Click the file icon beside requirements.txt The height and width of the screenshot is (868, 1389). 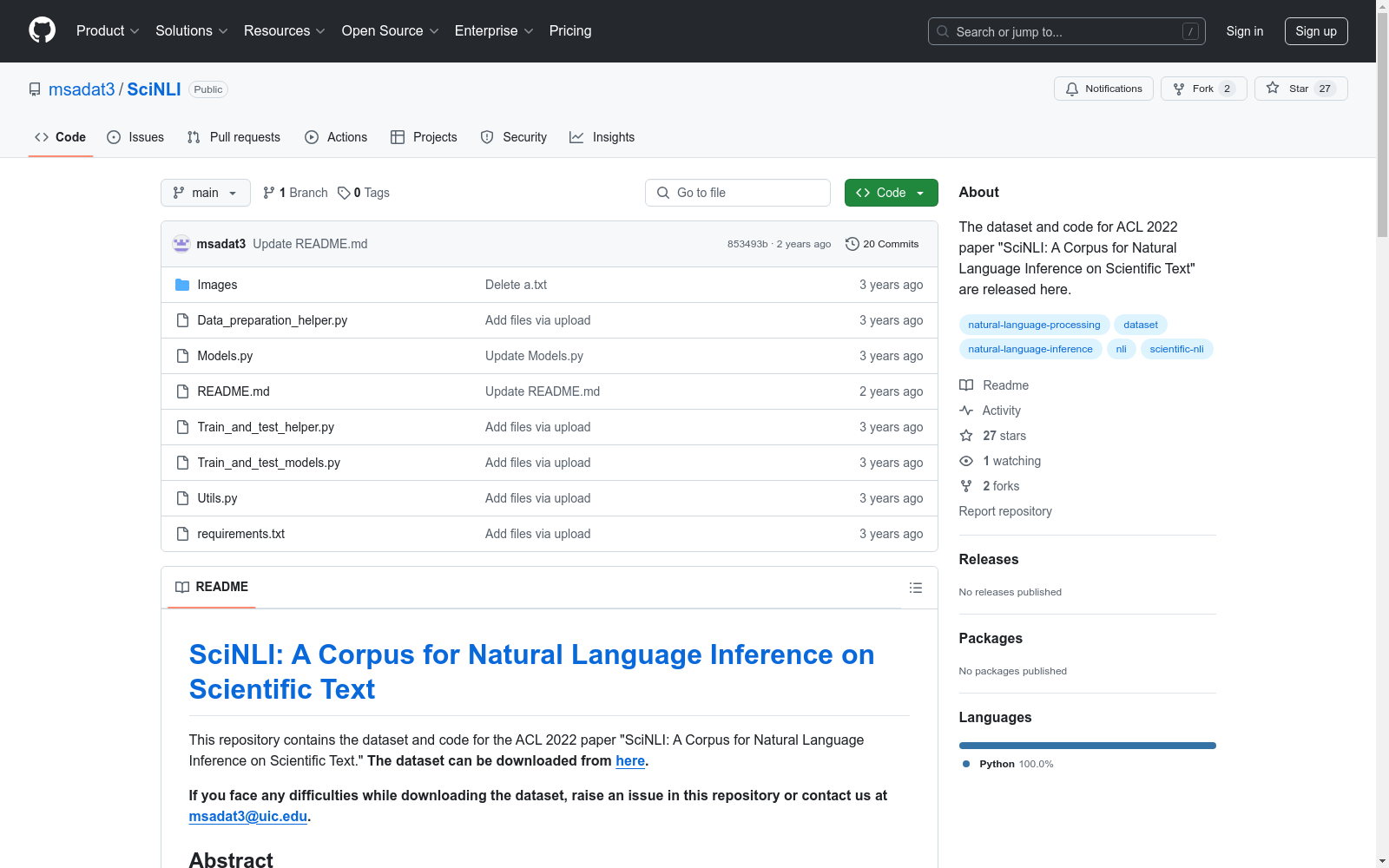(182, 534)
